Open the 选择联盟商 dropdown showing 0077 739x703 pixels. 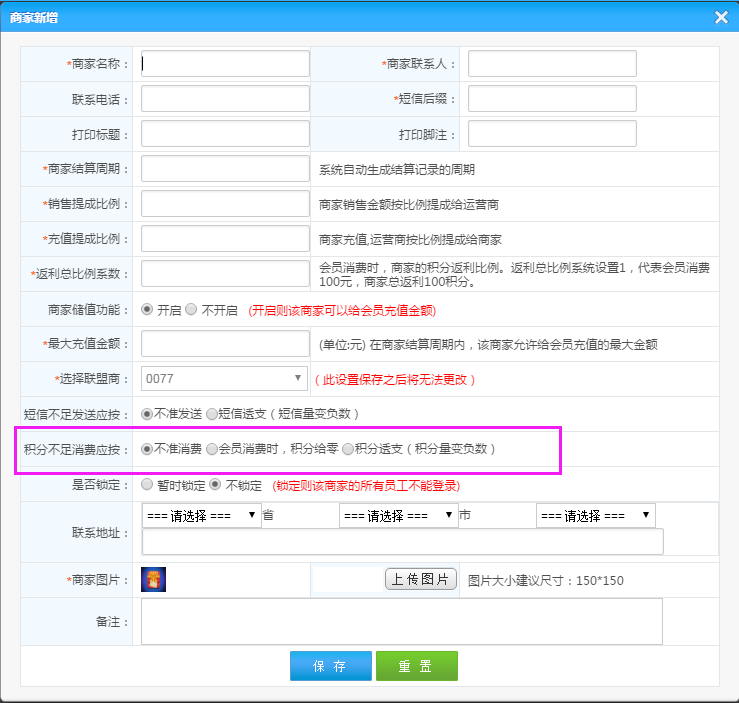pyautogui.click(x=224, y=378)
